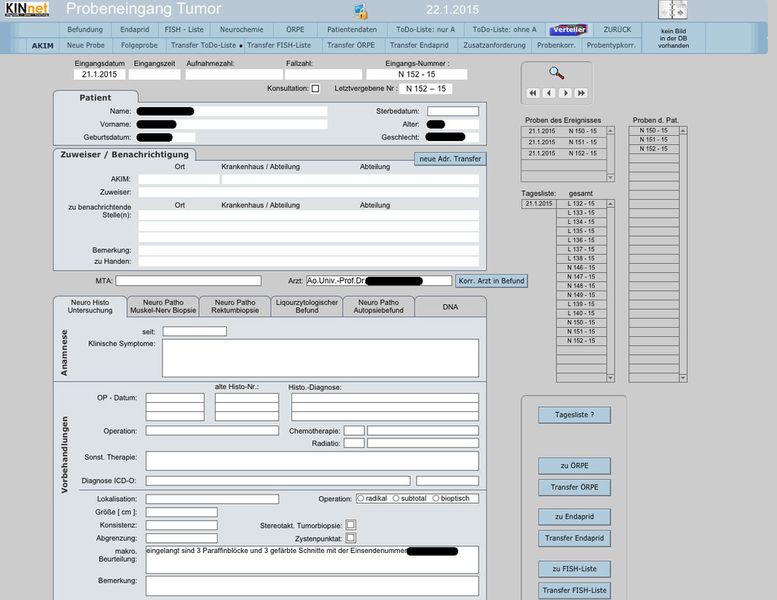Switch to Liqourzytologischer Befund tab
Screen dimensions: 777x600
(307, 306)
